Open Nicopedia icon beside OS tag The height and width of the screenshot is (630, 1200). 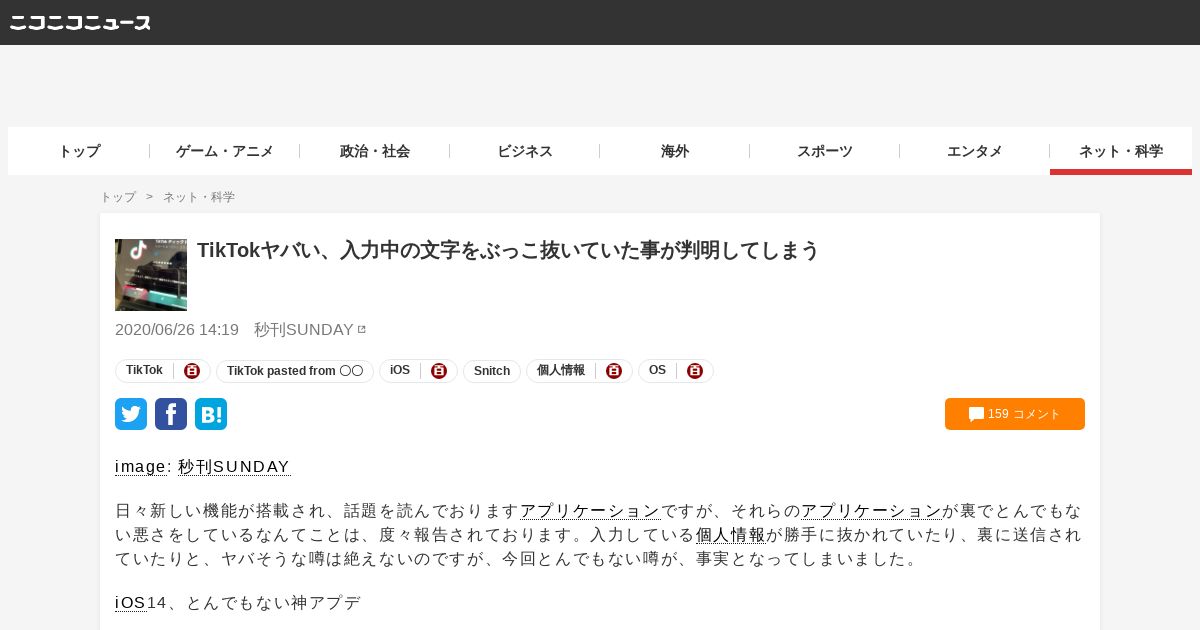[x=695, y=371]
